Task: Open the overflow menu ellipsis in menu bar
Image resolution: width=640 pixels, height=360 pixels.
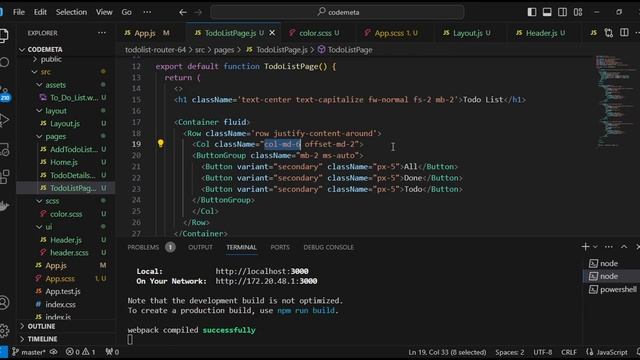Action: pyautogui.click(x=147, y=12)
